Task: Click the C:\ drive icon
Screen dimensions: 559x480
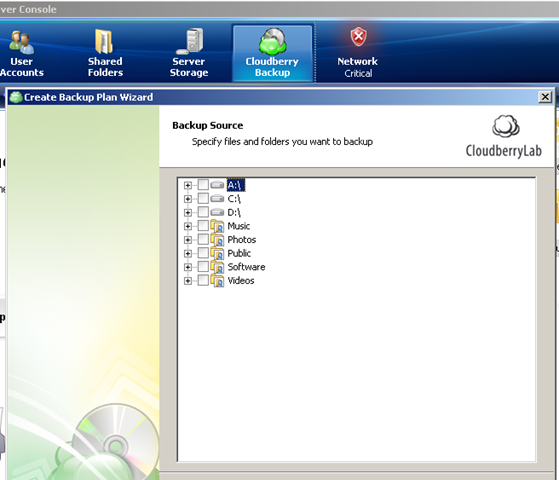Action: (x=217, y=199)
